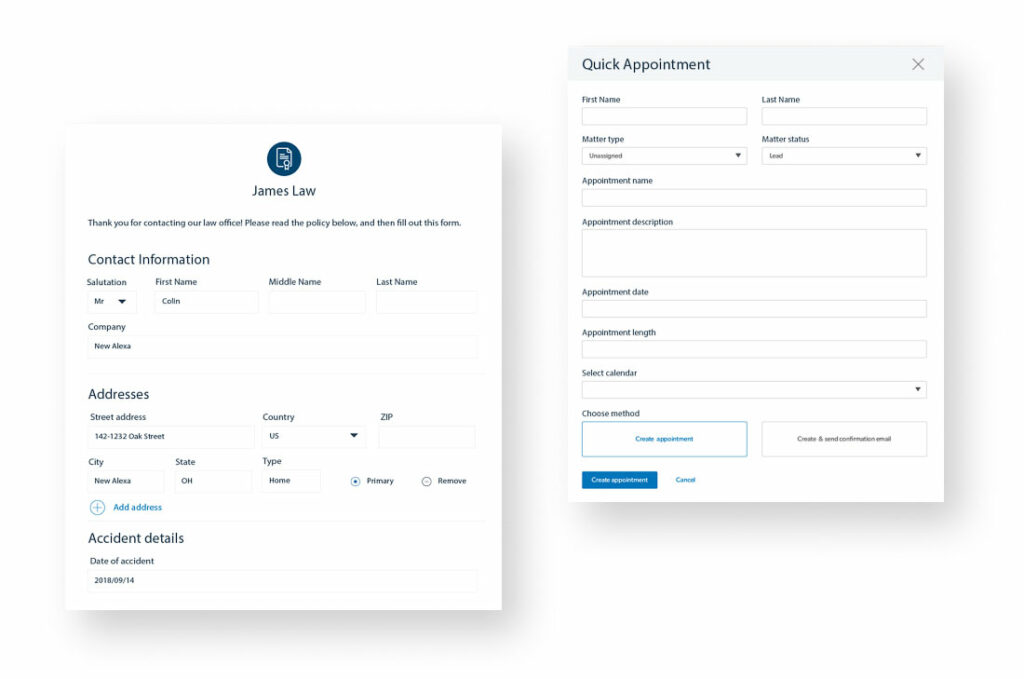1024x679 pixels.
Task: Click the Quick Appointment Last Name field
Action: pos(844,116)
